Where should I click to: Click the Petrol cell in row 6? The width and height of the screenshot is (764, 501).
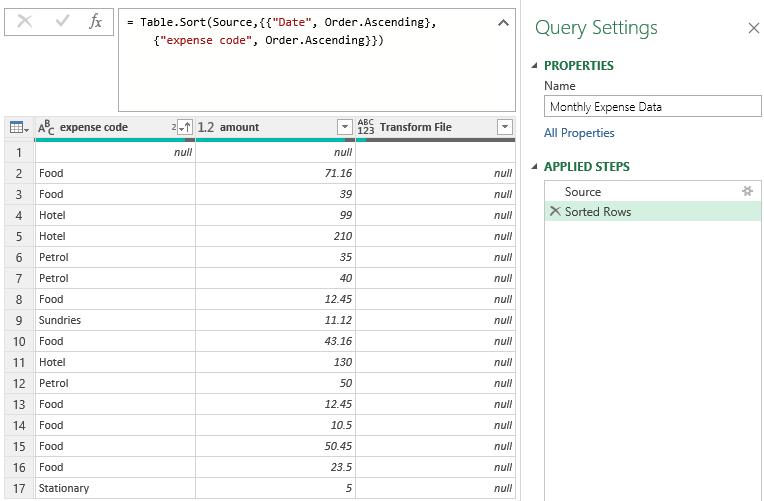[x=115, y=257]
